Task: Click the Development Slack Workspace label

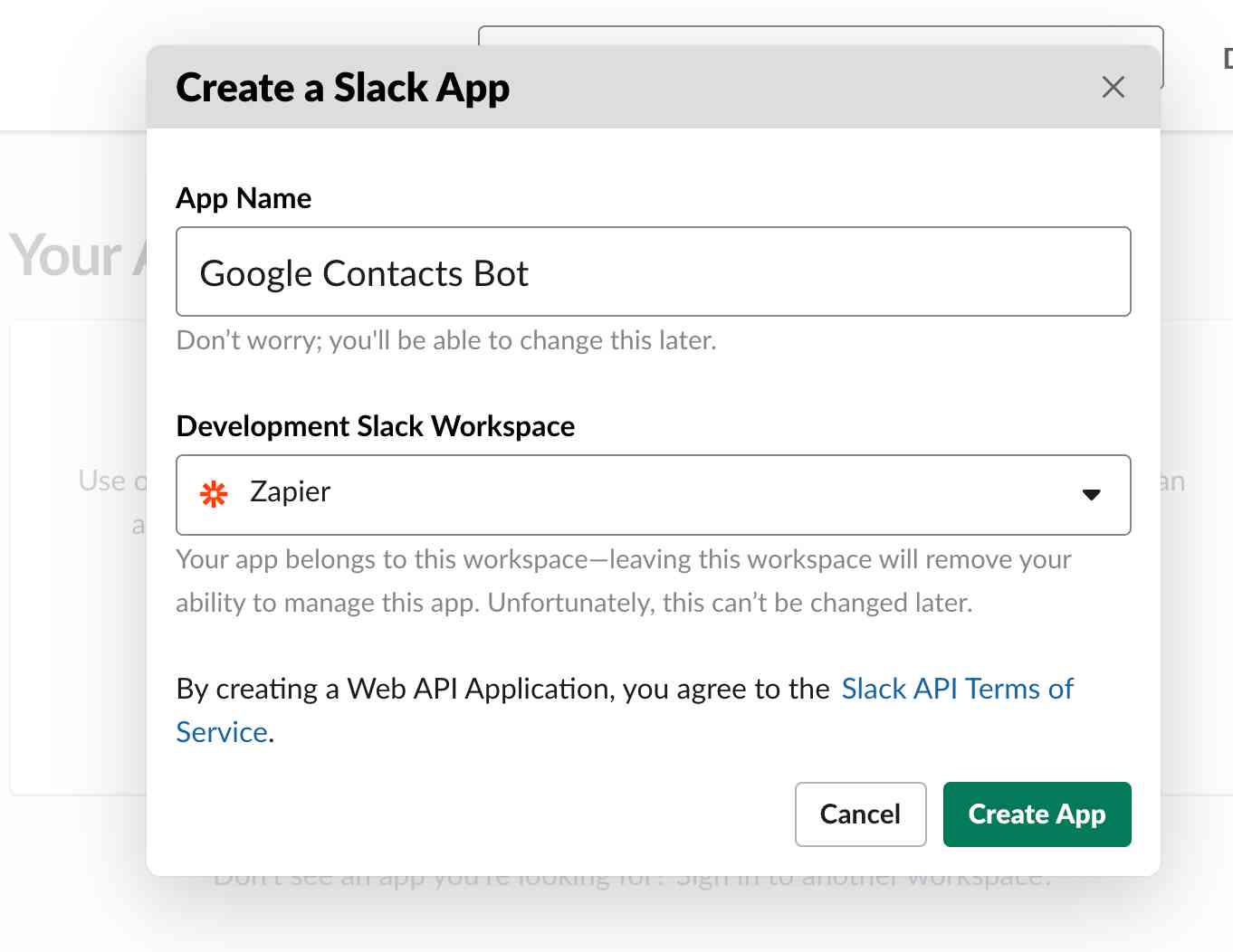Action: [x=376, y=426]
